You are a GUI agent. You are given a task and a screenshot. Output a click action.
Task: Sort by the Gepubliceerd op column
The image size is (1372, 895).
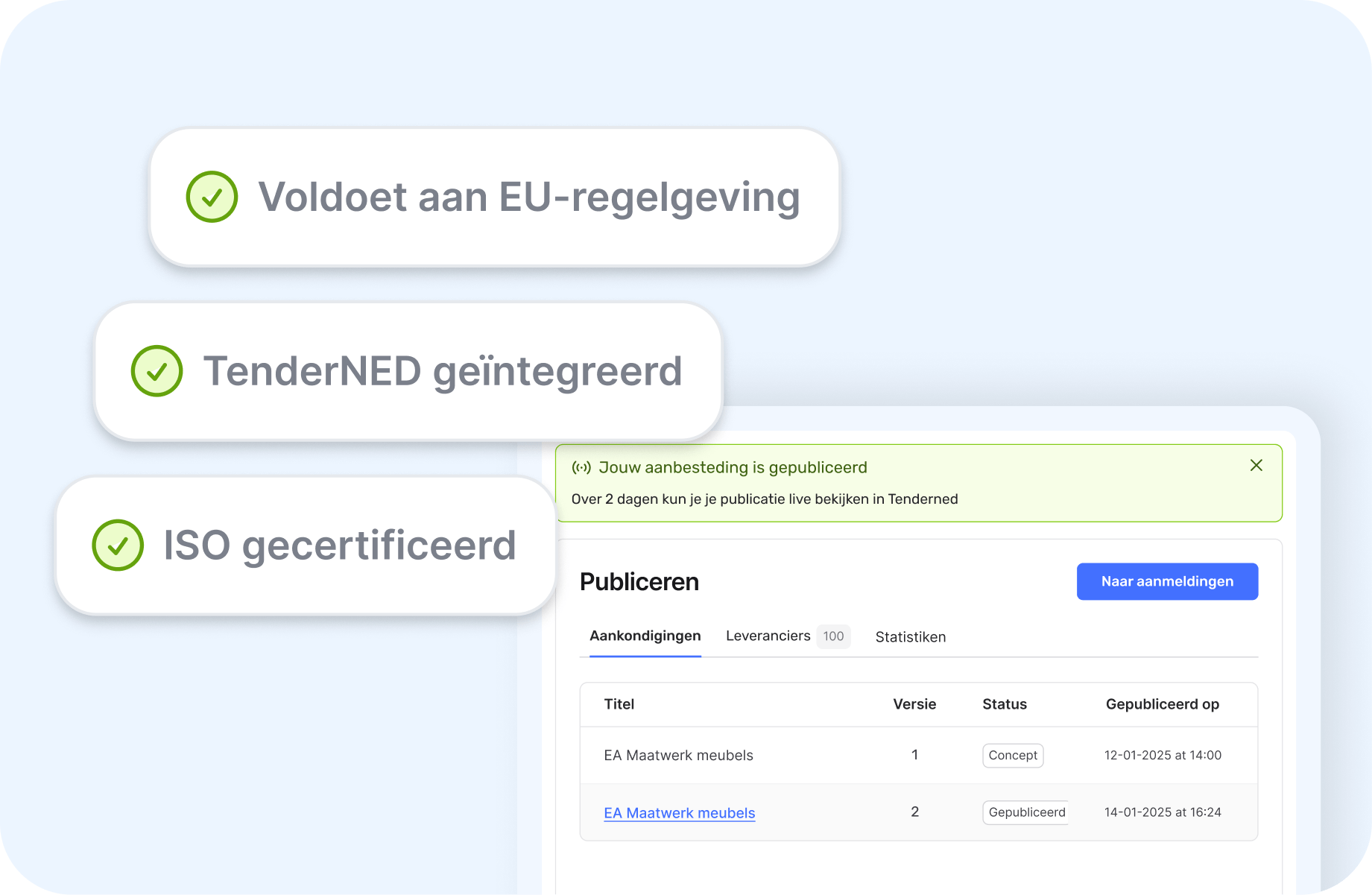point(1162,704)
